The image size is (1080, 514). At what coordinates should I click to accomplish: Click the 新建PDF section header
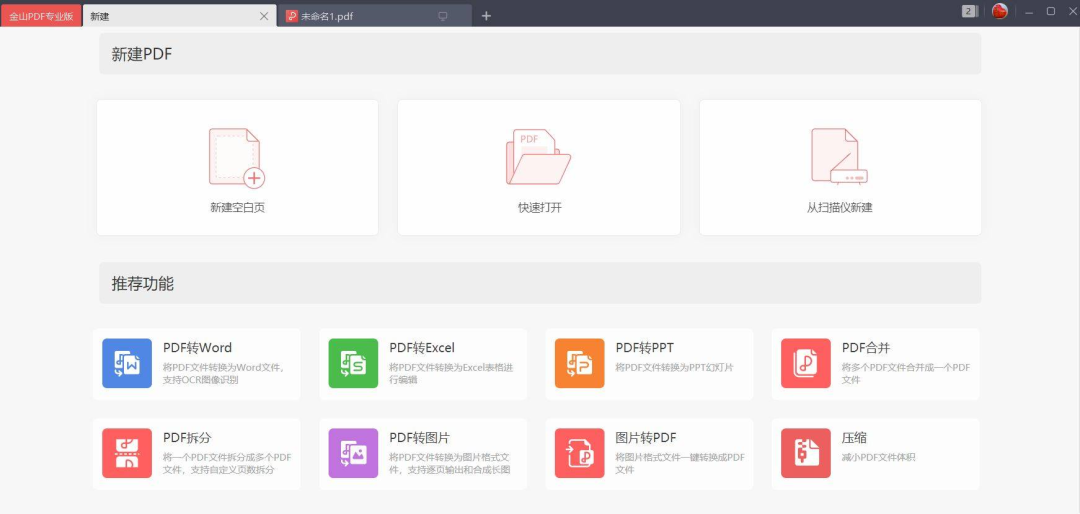point(540,54)
